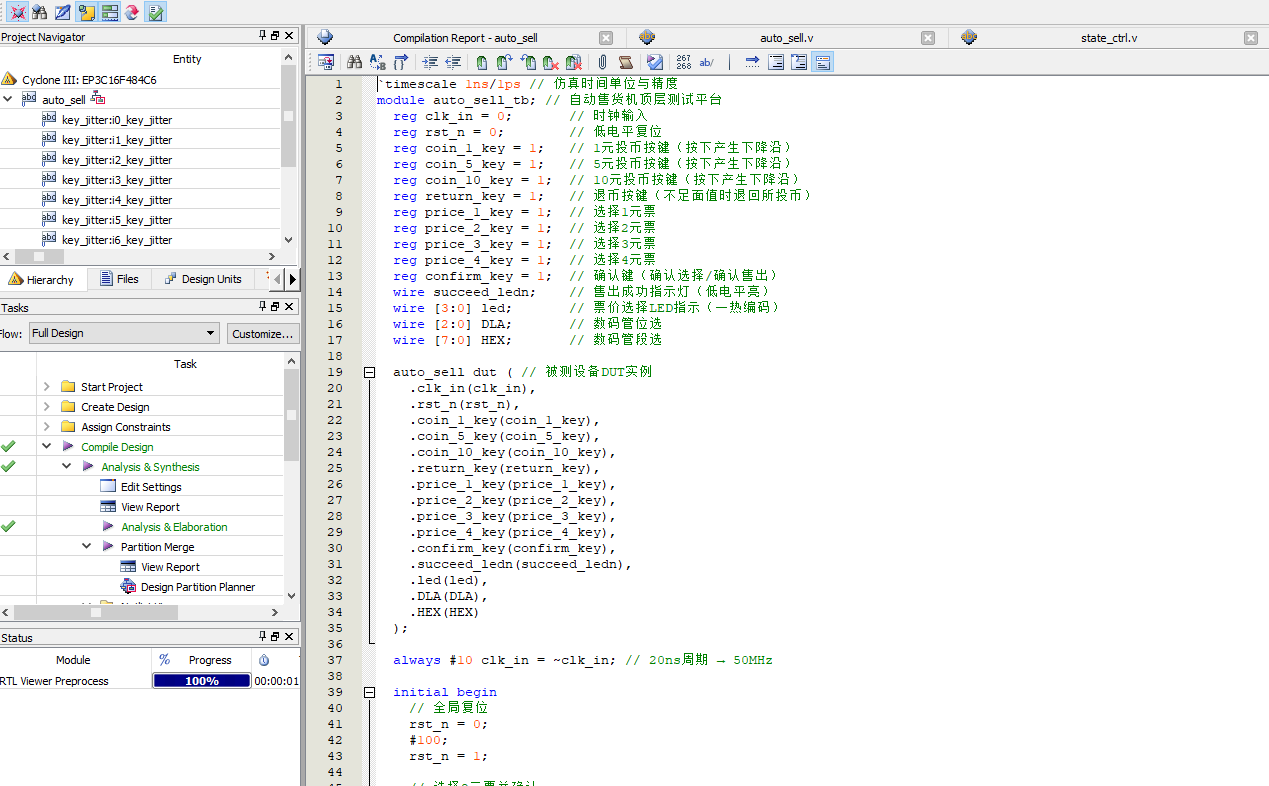
Task: Click the blue dotted arrow icon in editor toolbar
Action: pos(752,62)
